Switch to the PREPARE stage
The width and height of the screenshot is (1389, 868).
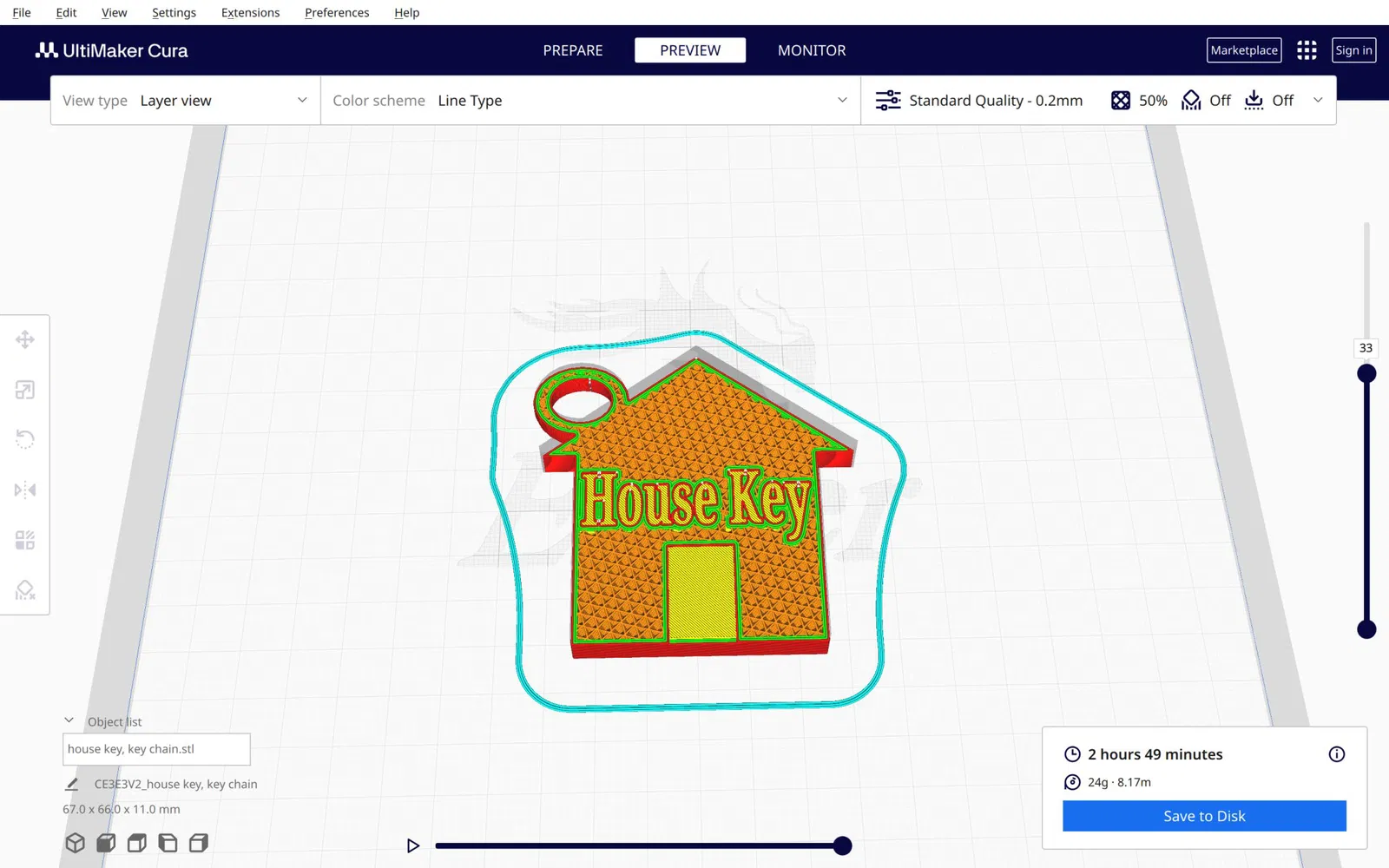tap(573, 50)
